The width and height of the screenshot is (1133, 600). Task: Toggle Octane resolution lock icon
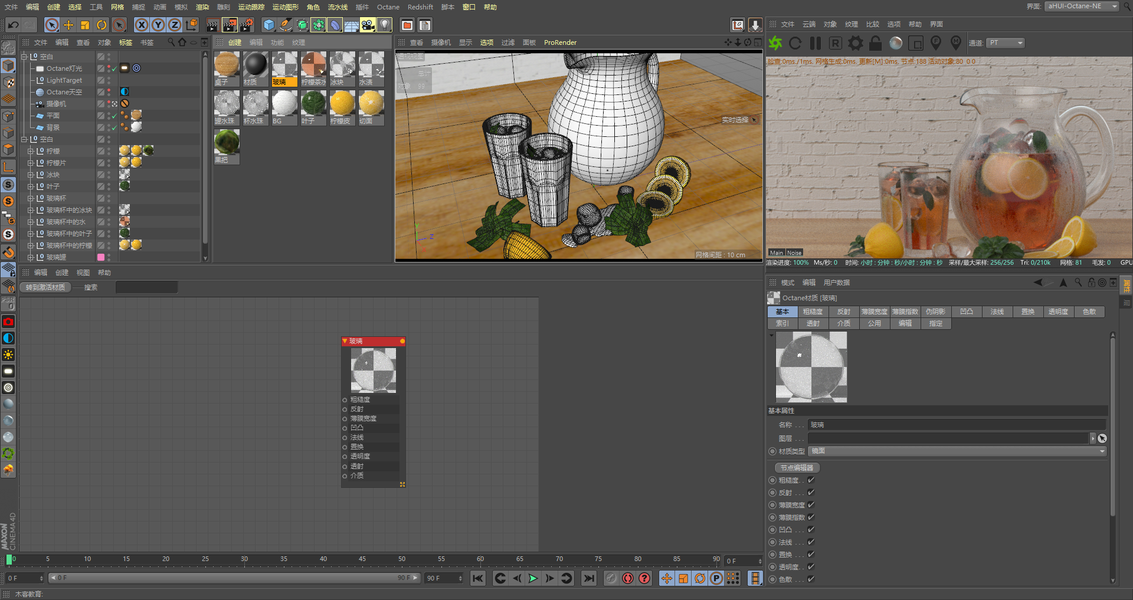click(875, 43)
